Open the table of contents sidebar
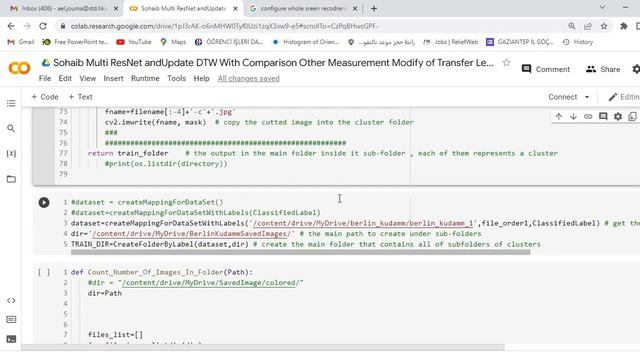The width and height of the screenshot is (640, 360). (11, 103)
